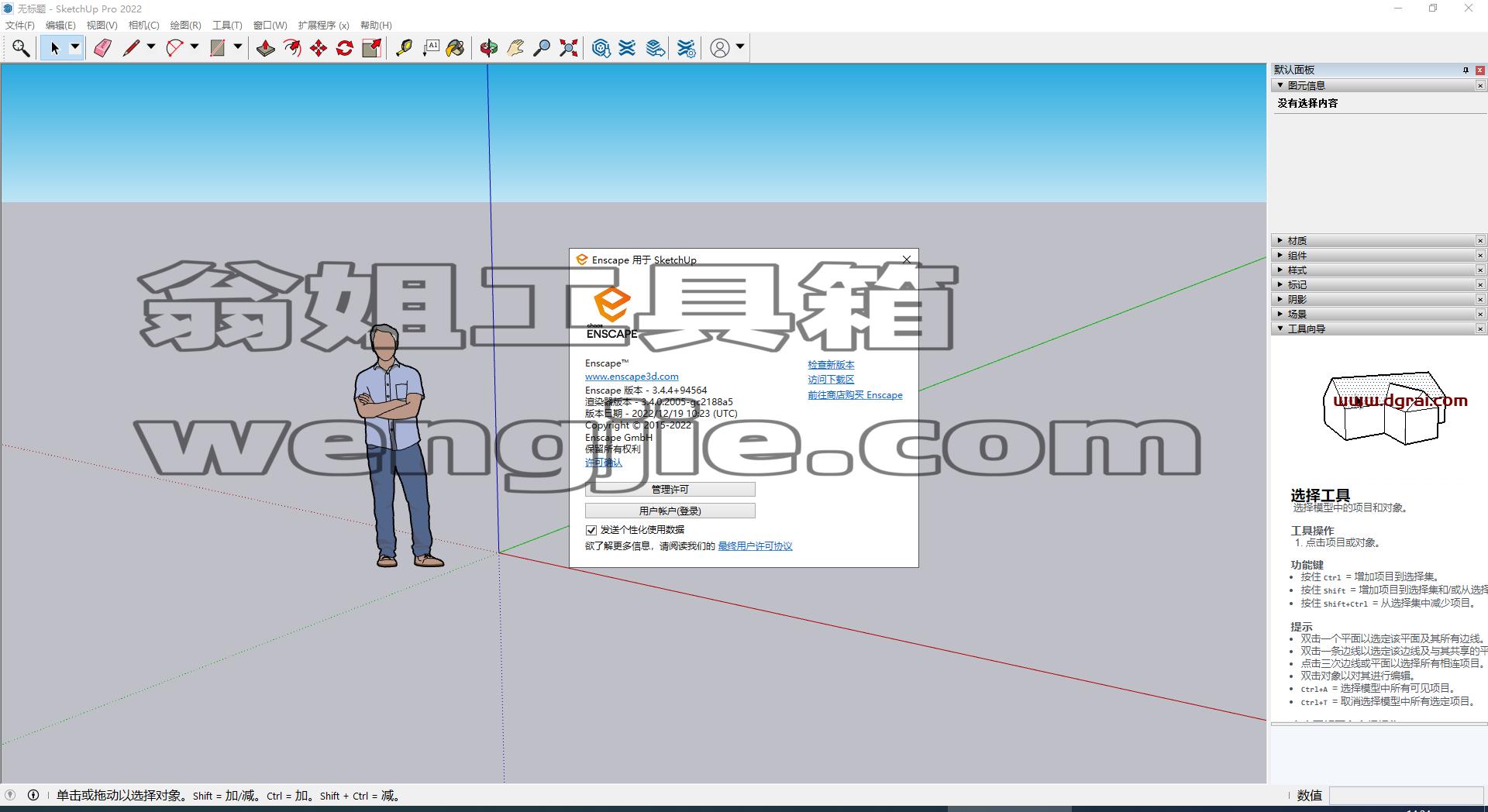Activate the Paint Bucket tool
This screenshot has height=812, width=1488.
(456, 48)
